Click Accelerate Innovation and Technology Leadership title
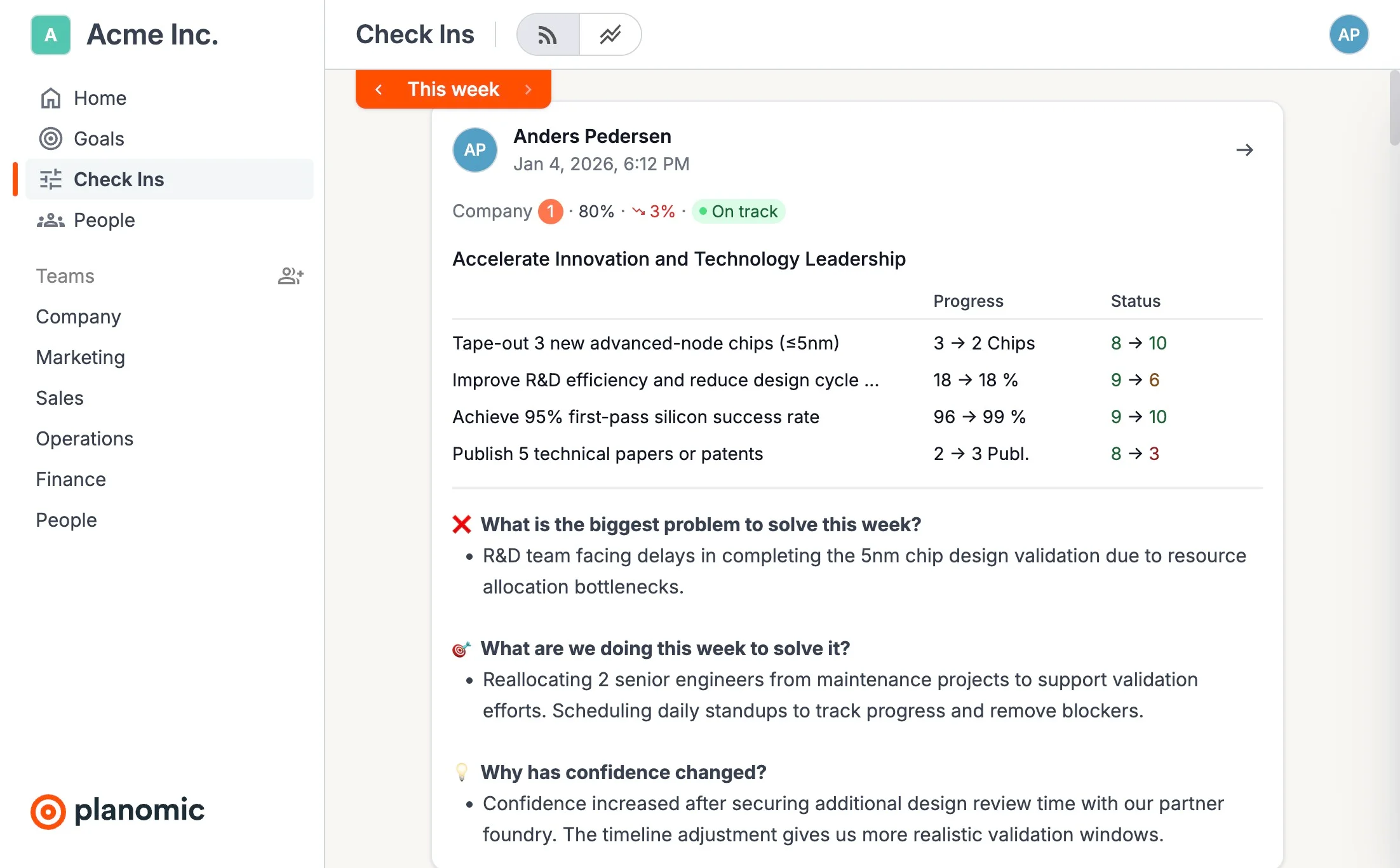Image resolution: width=1400 pixels, height=868 pixels. tap(678, 259)
